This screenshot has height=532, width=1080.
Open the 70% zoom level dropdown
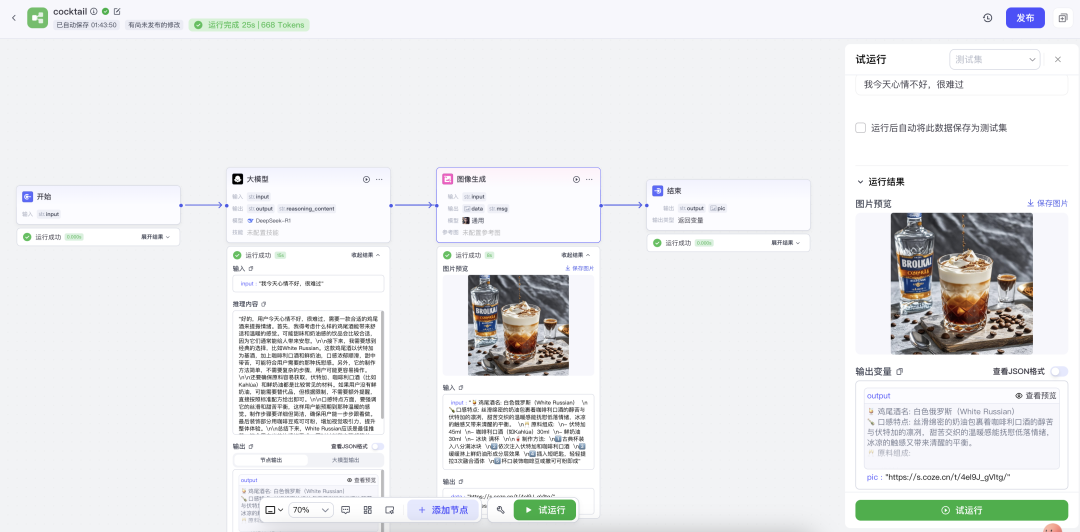tap(311, 510)
